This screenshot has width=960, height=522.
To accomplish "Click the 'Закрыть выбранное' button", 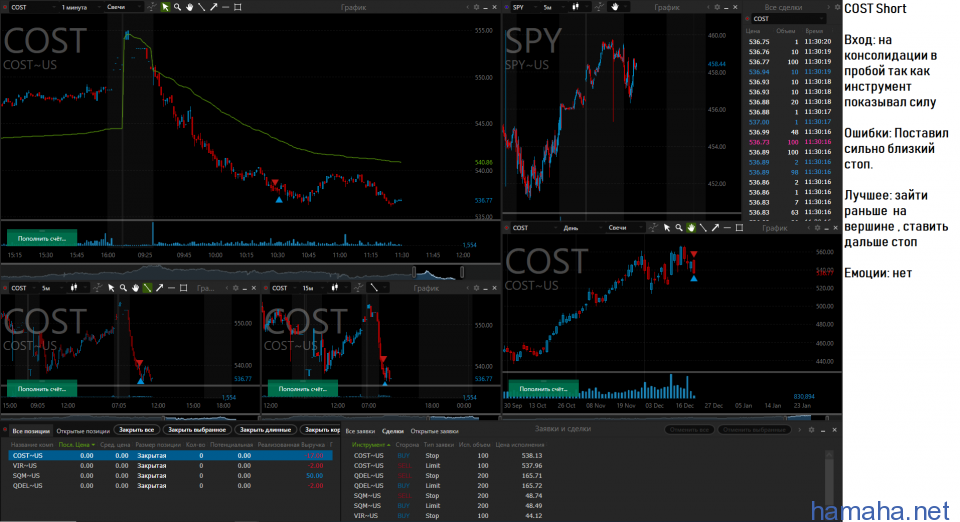I will pyautogui.click(x=197, y=430).
